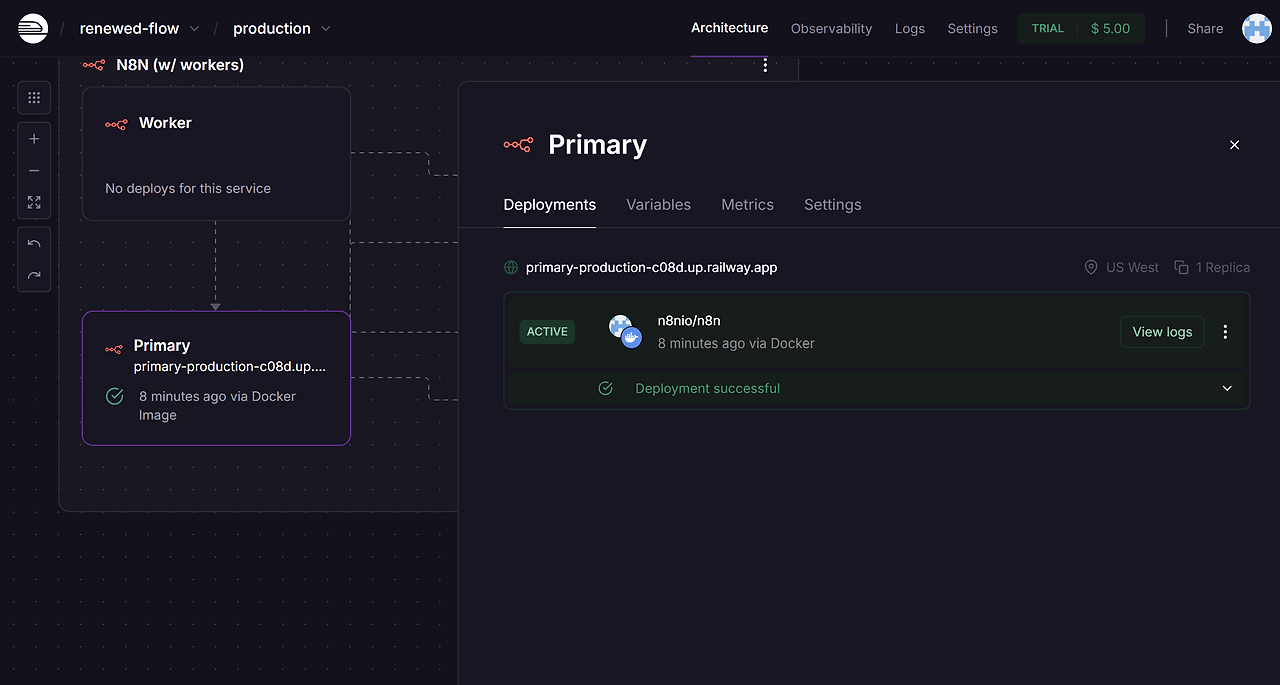The image size is (1280, 685).
Task: Switch to the Metrics tab
Action: tap(747, 204)
